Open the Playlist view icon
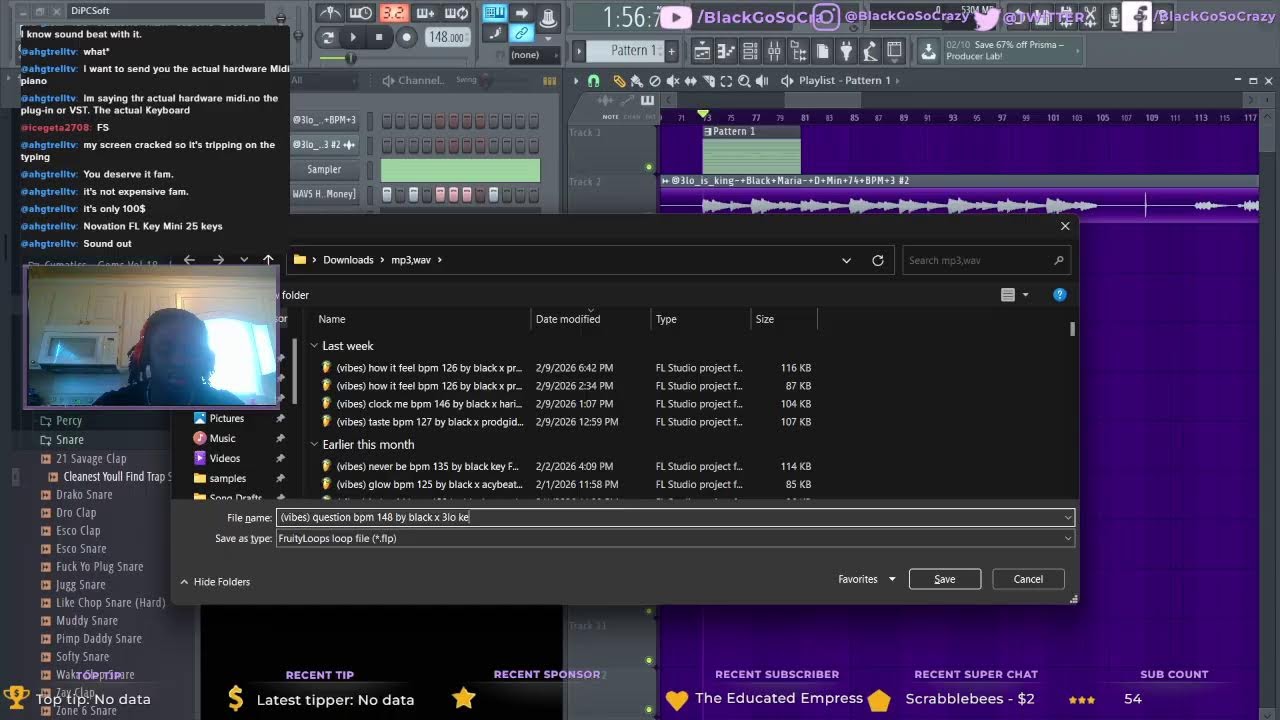 pos(702,51)
